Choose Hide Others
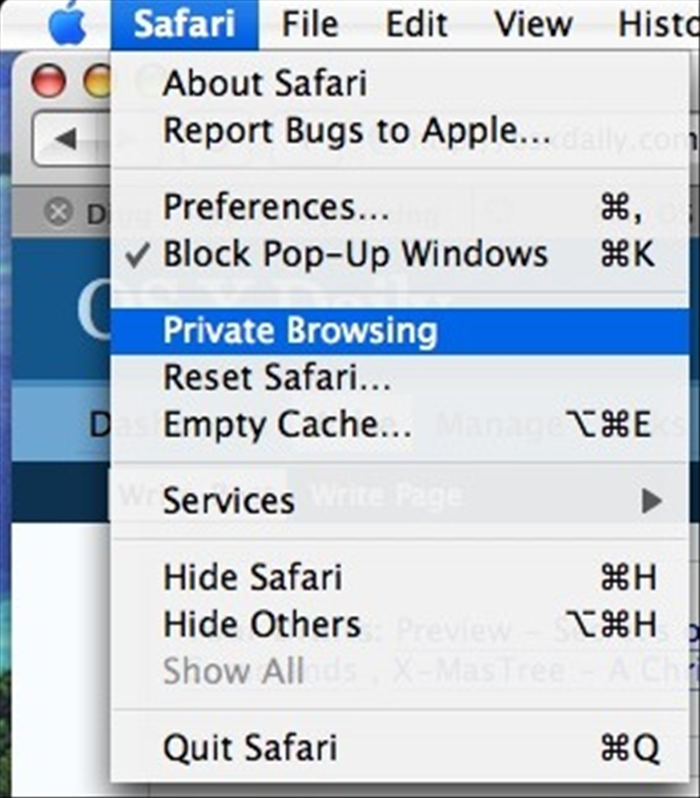Image resolution: width=700 pixels, height=798 pixels. coord(400,624)
